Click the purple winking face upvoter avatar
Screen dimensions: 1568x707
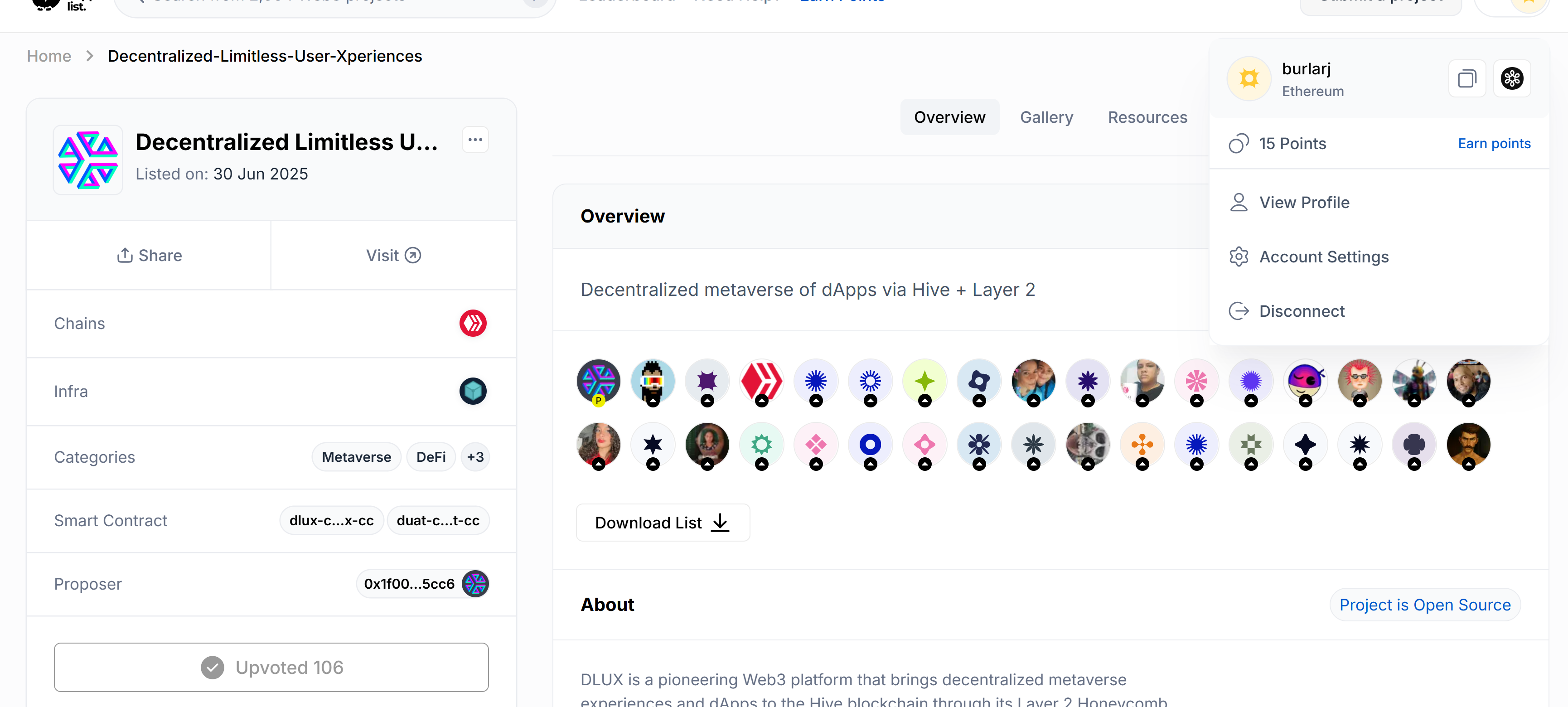pos(1305,382)
